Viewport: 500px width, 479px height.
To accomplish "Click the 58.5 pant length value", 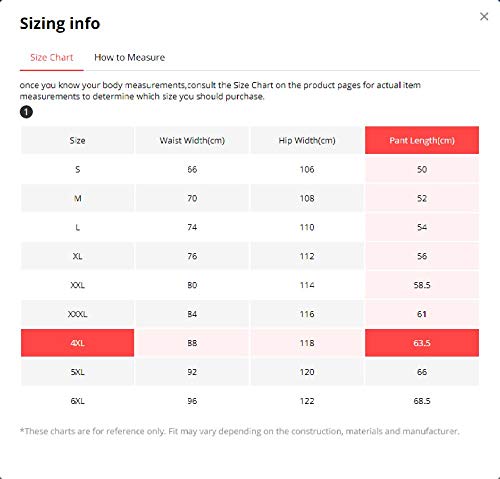I will coord(422,285).
